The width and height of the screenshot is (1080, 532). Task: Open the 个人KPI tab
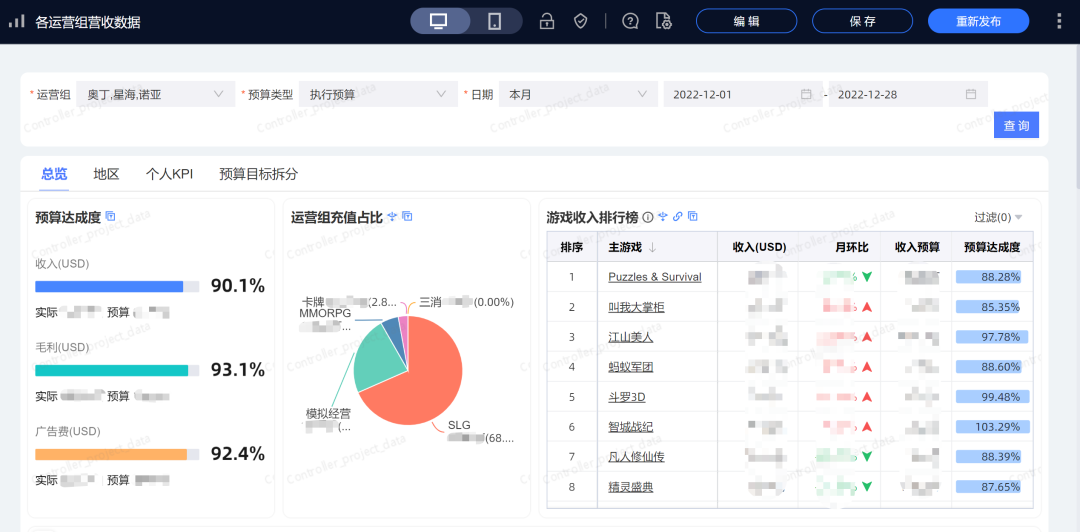click(169, 174)
